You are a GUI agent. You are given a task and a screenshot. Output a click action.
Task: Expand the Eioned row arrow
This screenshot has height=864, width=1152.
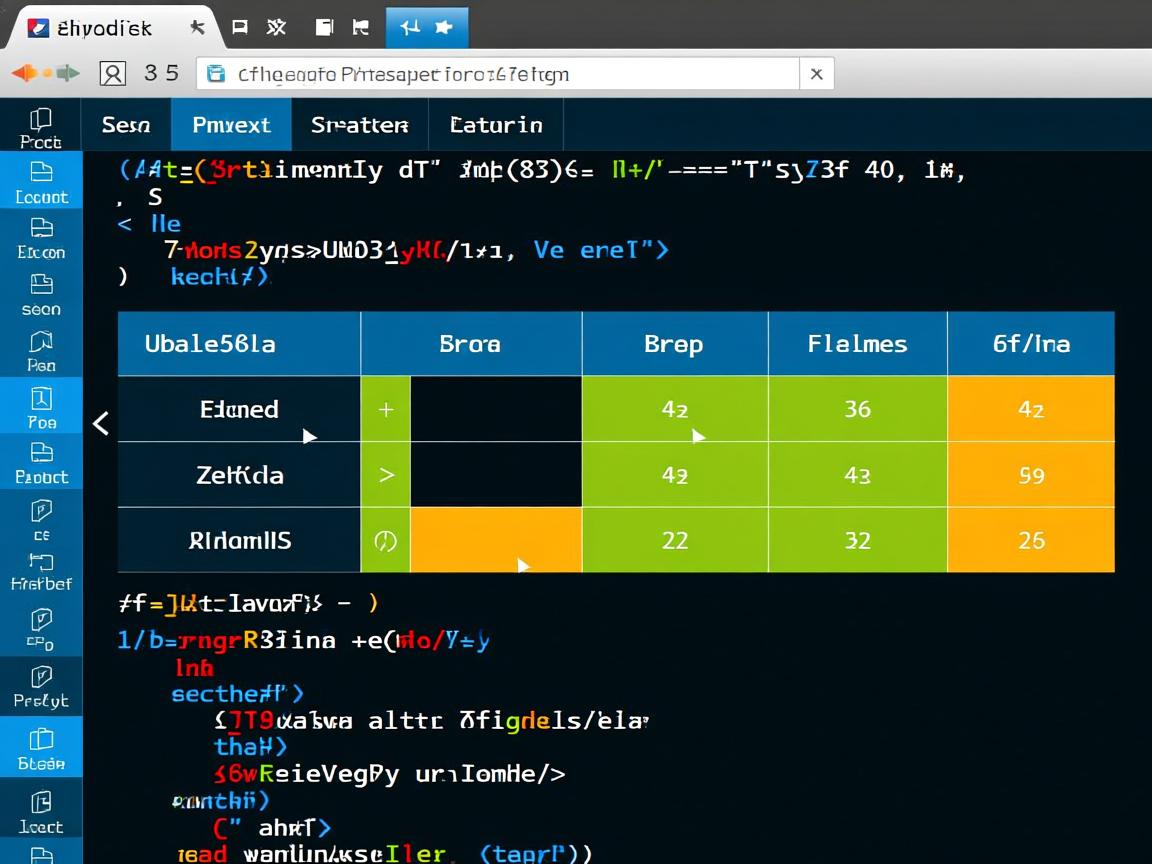[309, 436]
